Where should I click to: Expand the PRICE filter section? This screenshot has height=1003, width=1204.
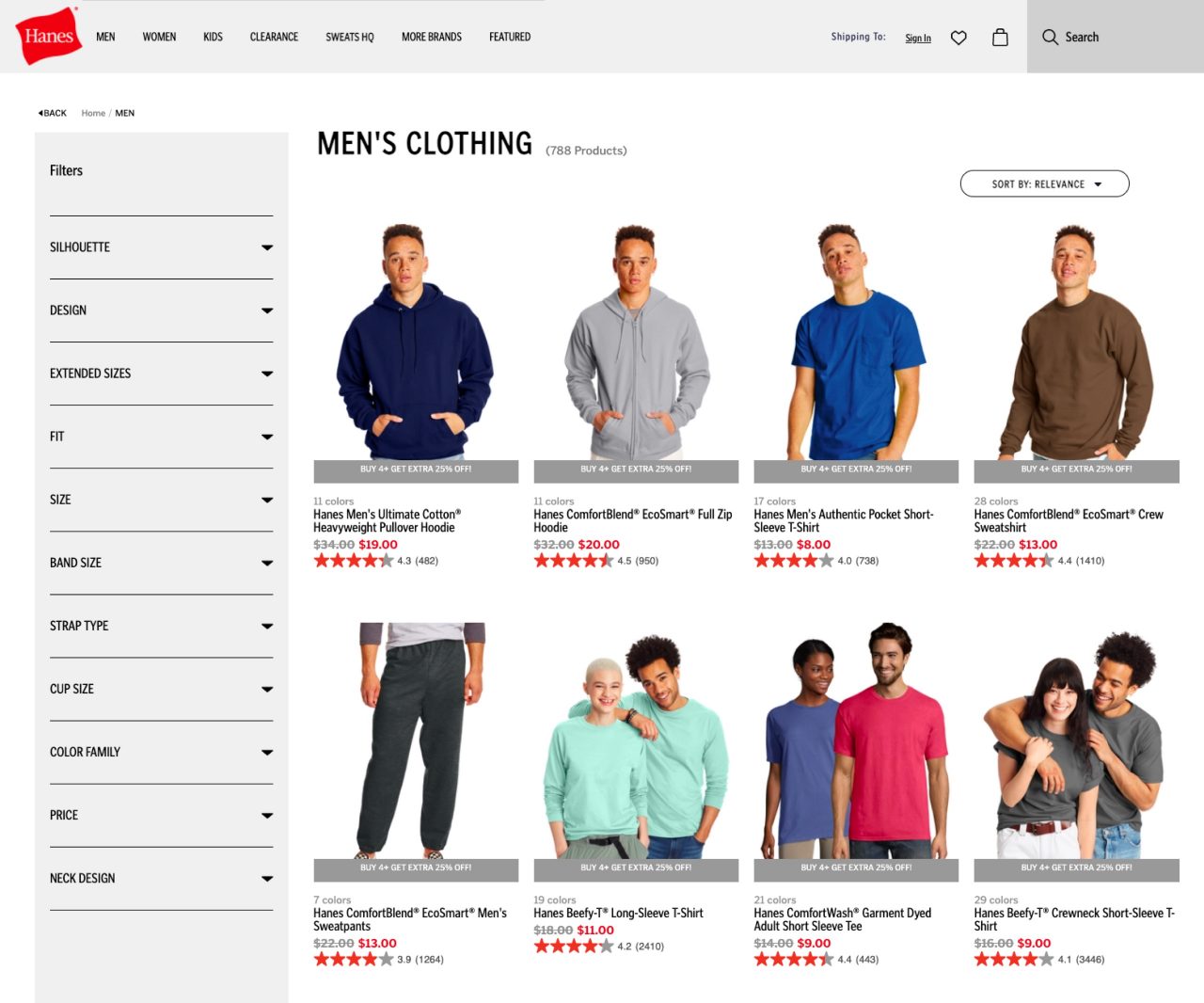click(161, 815)
